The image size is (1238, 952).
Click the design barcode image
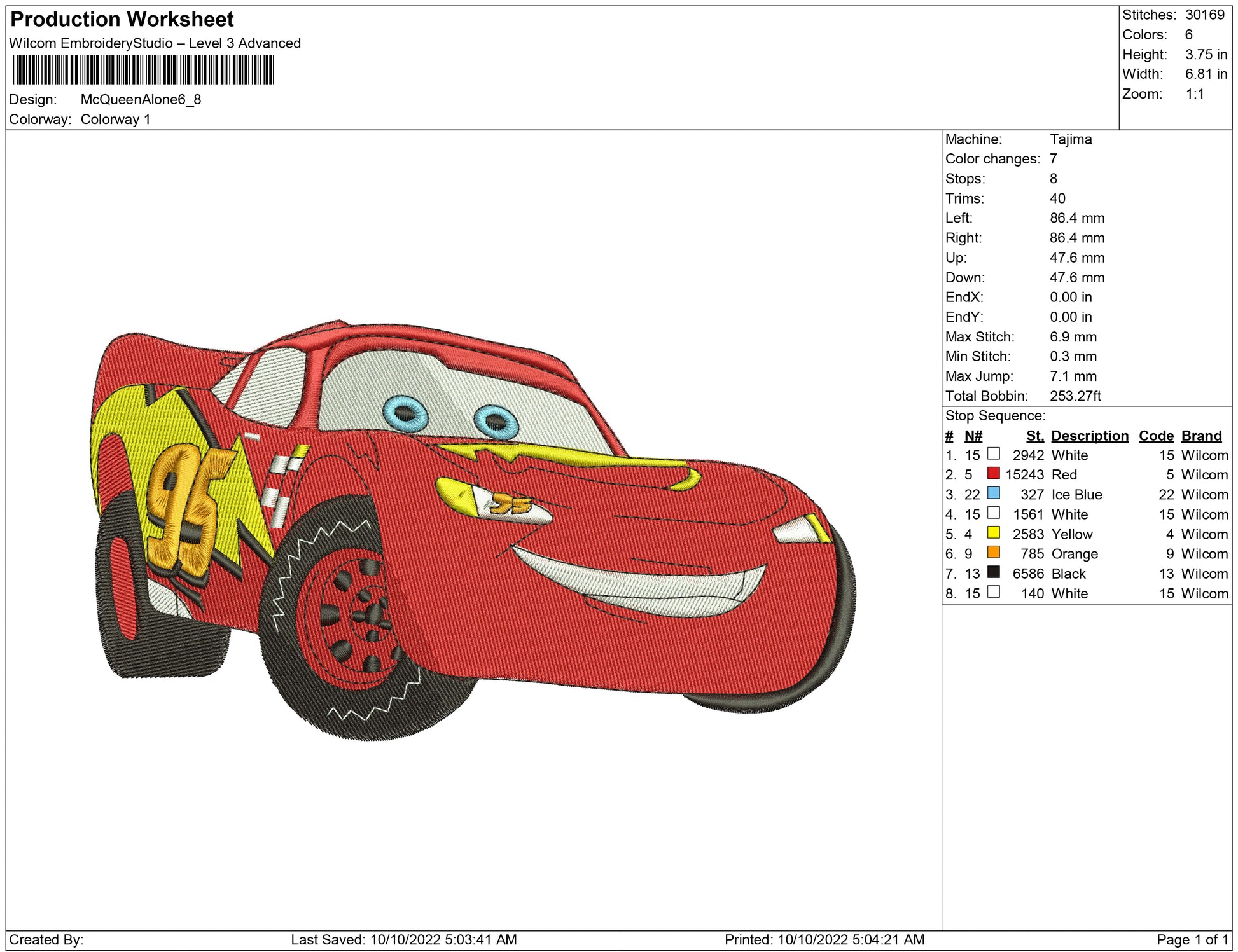(x=143, y=70)
